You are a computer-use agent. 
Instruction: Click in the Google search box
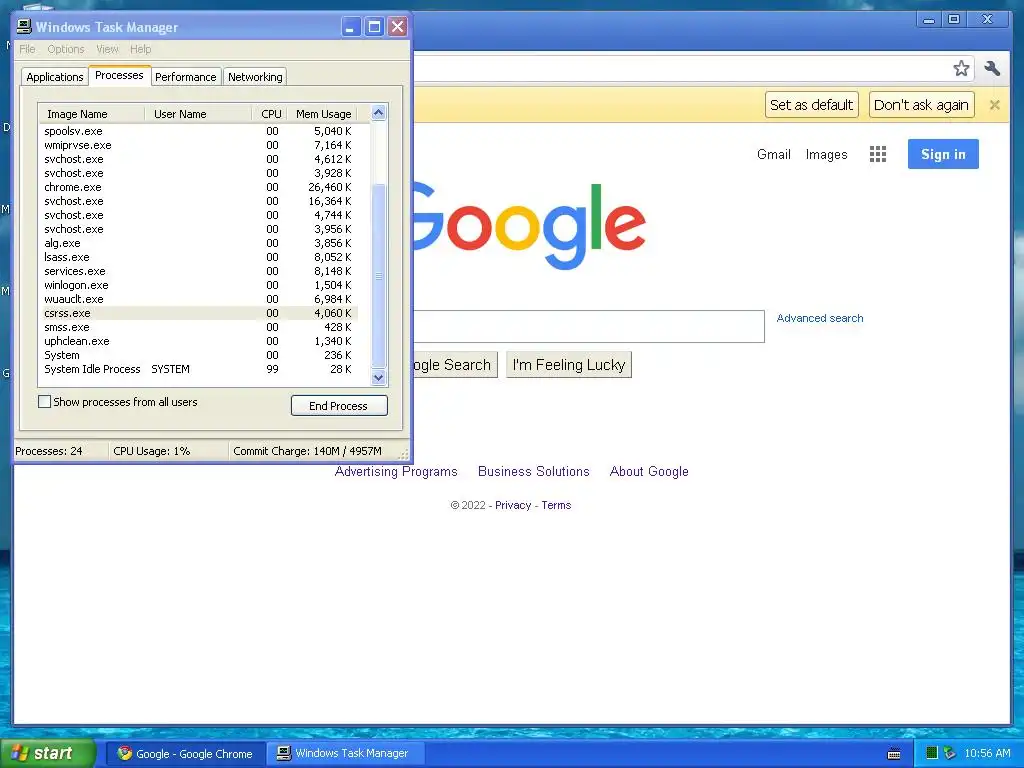pos(588,327)
